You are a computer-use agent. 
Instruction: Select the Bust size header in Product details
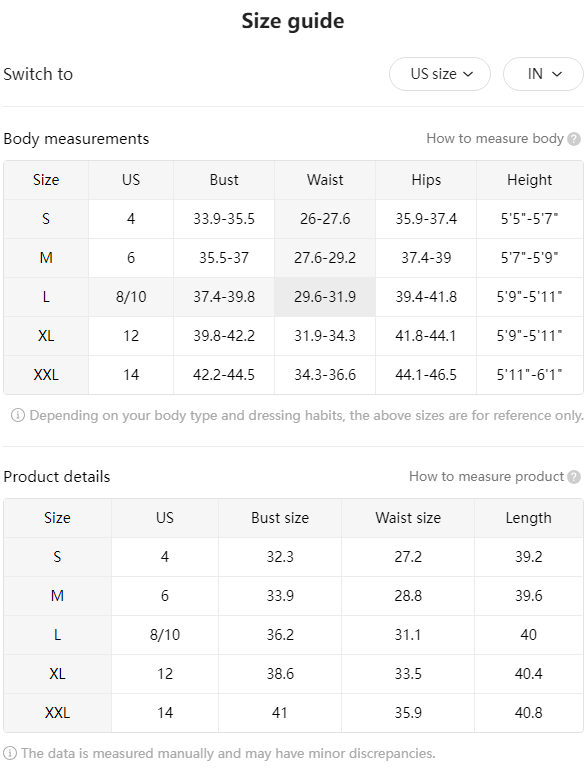click(x=280, y=518)
